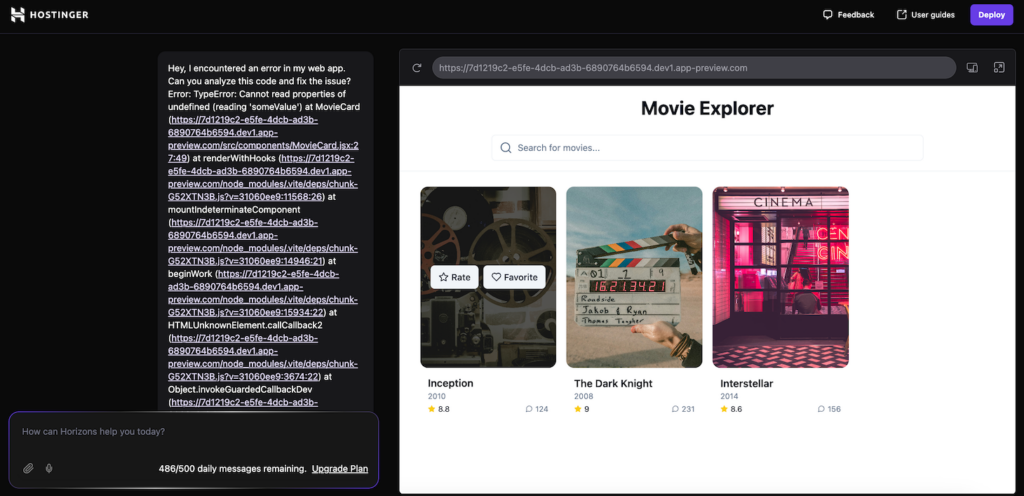1024x496 pixels.
Task: Reload the app preview
Action: [416, 68]
